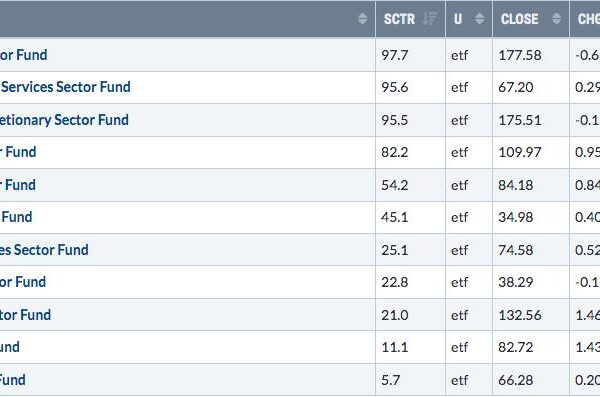Open the fund link with SCTR 82.2
600x397 pixels.
18,152
